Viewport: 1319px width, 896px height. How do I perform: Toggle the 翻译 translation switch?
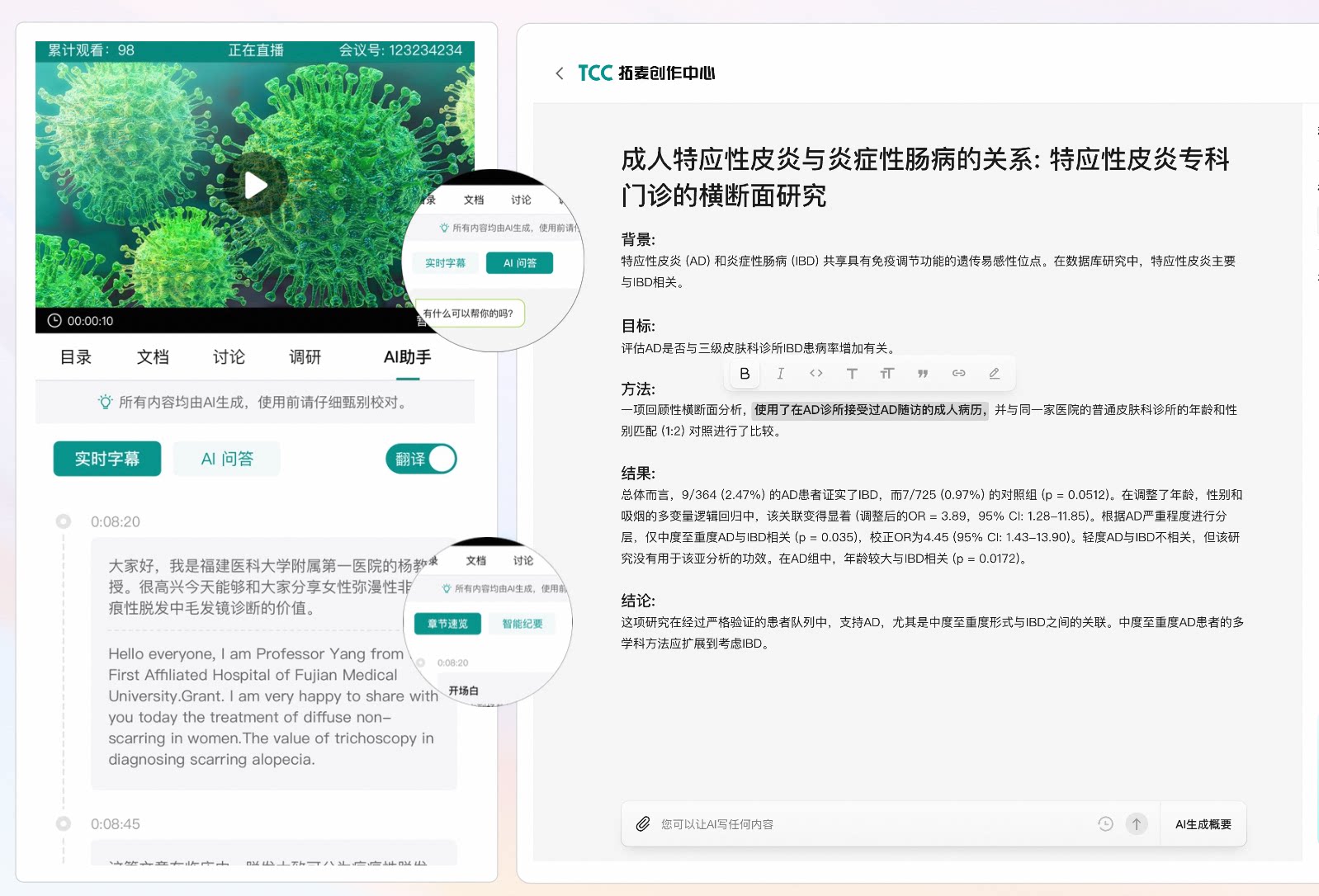pos(421,459)
